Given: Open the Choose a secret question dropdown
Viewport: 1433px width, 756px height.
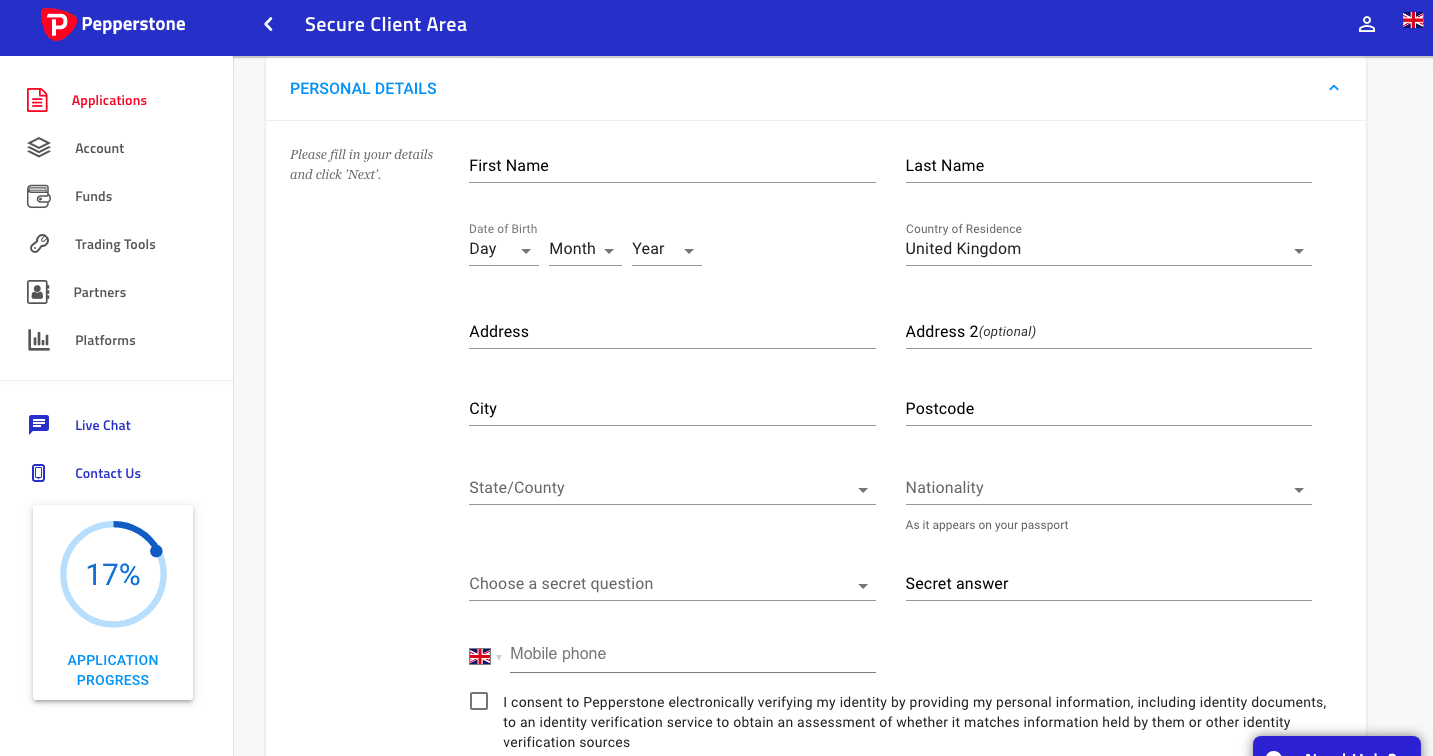Looking at the screenshot, I should [671, 585].
